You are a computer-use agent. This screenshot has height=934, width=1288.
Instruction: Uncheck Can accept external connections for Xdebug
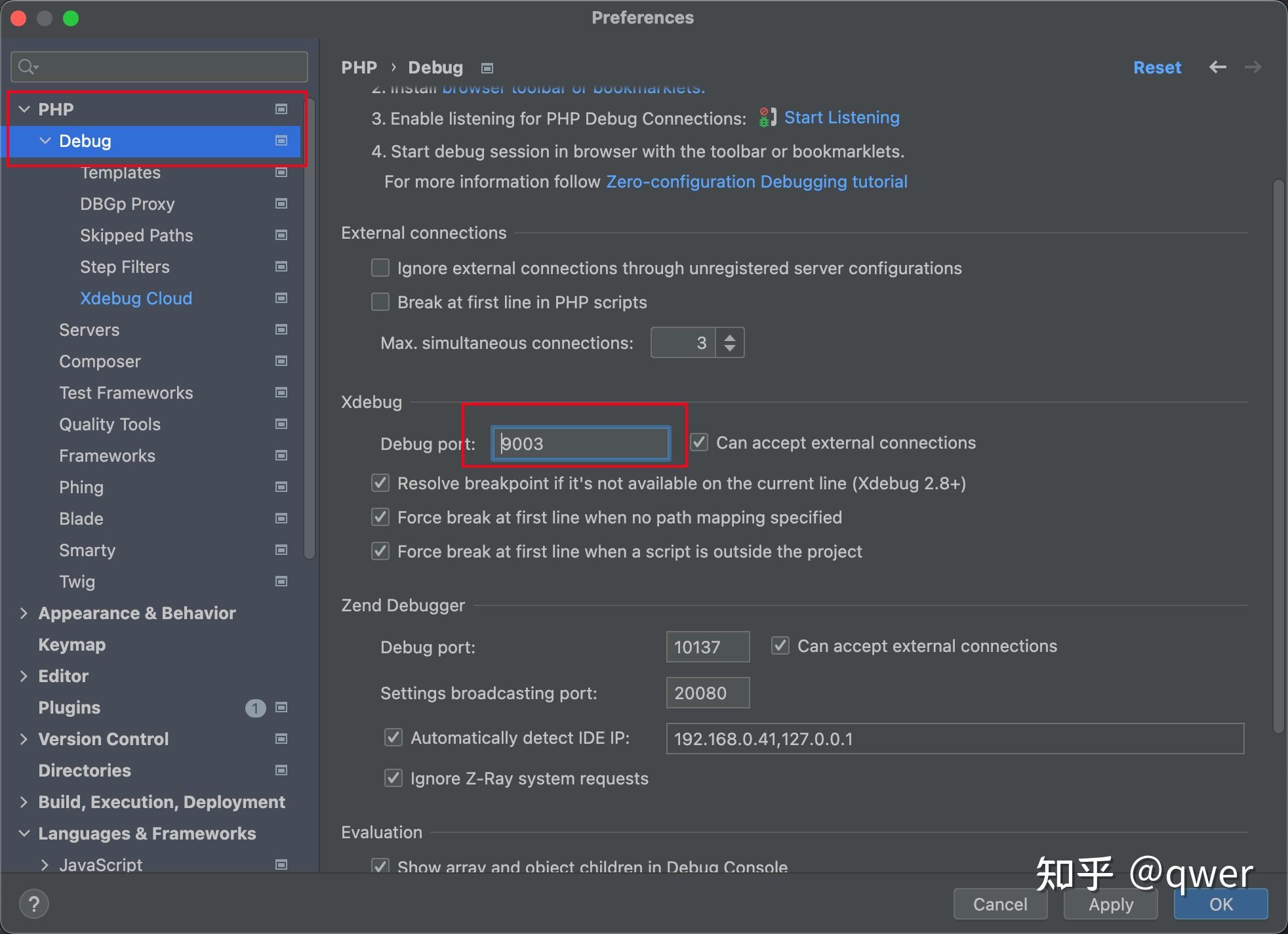[698, 442]
